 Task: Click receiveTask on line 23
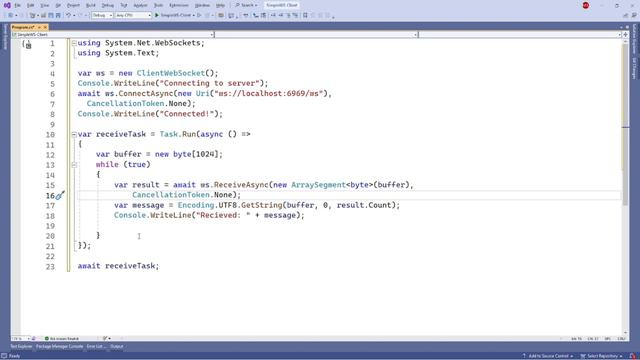[130, 266]
